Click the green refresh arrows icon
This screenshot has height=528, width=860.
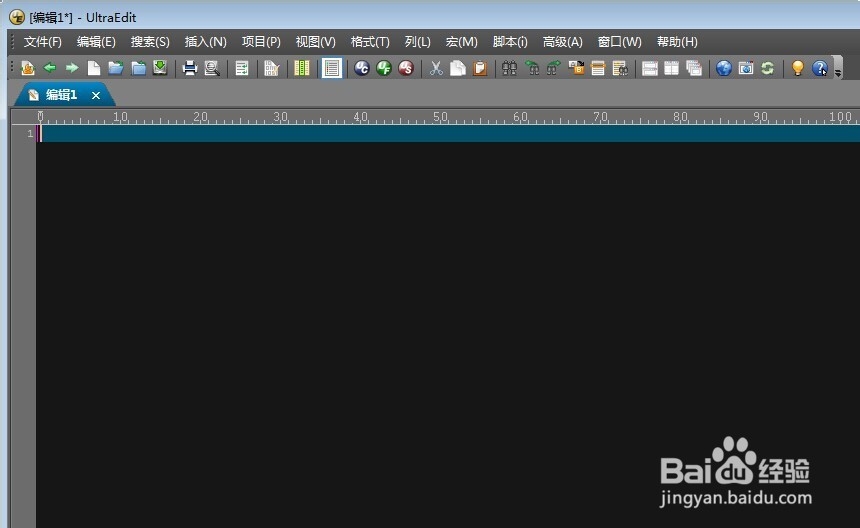(x=767, y=68)
